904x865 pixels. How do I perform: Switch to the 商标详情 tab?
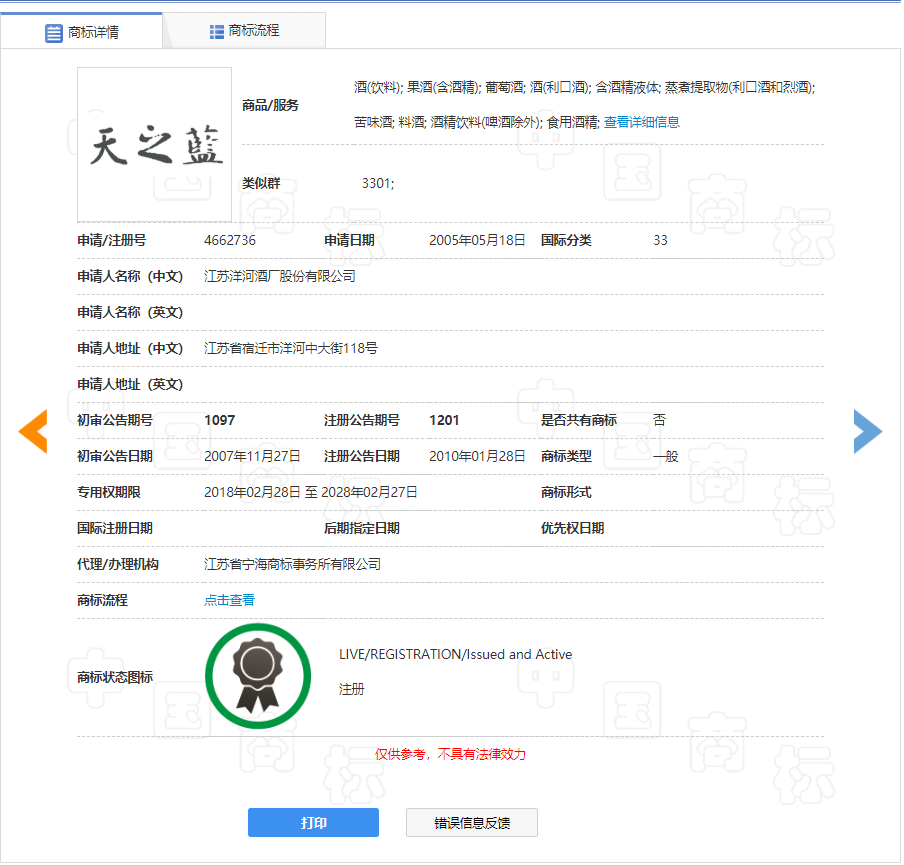(x=93, y=32)
